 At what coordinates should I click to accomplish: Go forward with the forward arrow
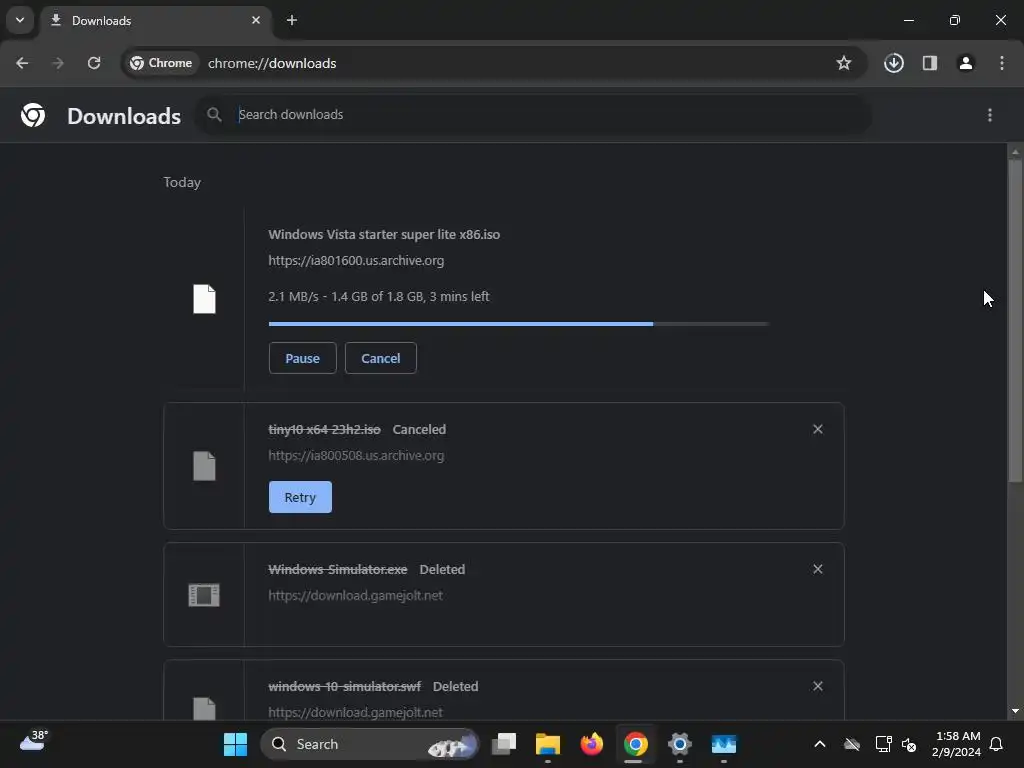click(x=58, y=63)
